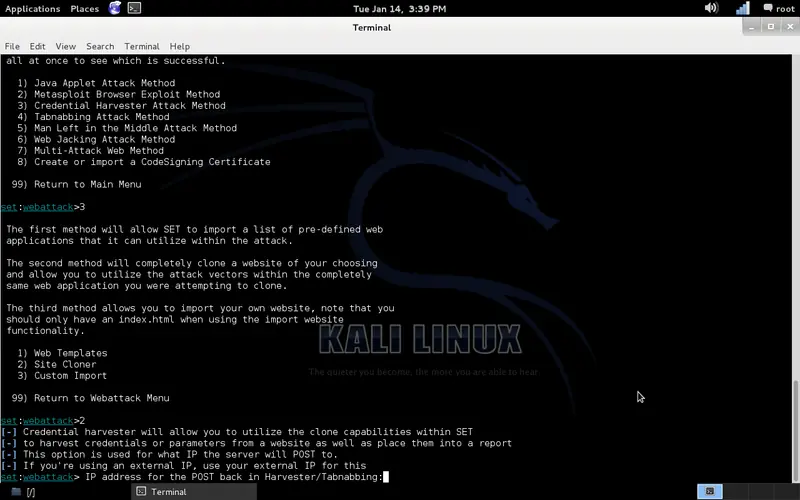Open the volume speaker icon

point(711,8)
